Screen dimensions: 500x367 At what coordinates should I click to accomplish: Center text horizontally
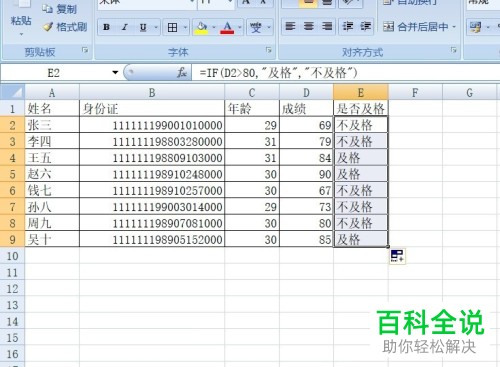[x=309, y=26]
